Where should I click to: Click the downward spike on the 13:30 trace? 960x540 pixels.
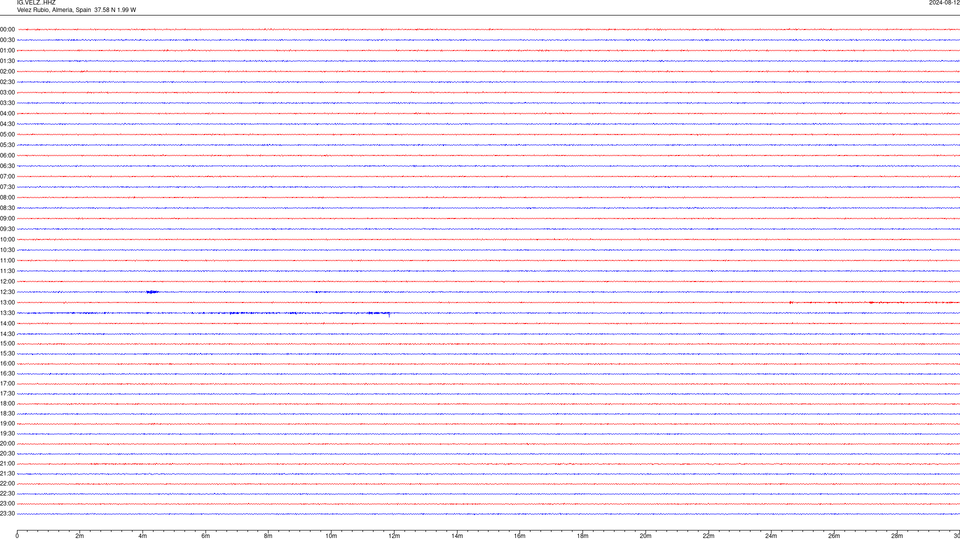[x=389, y=315]
